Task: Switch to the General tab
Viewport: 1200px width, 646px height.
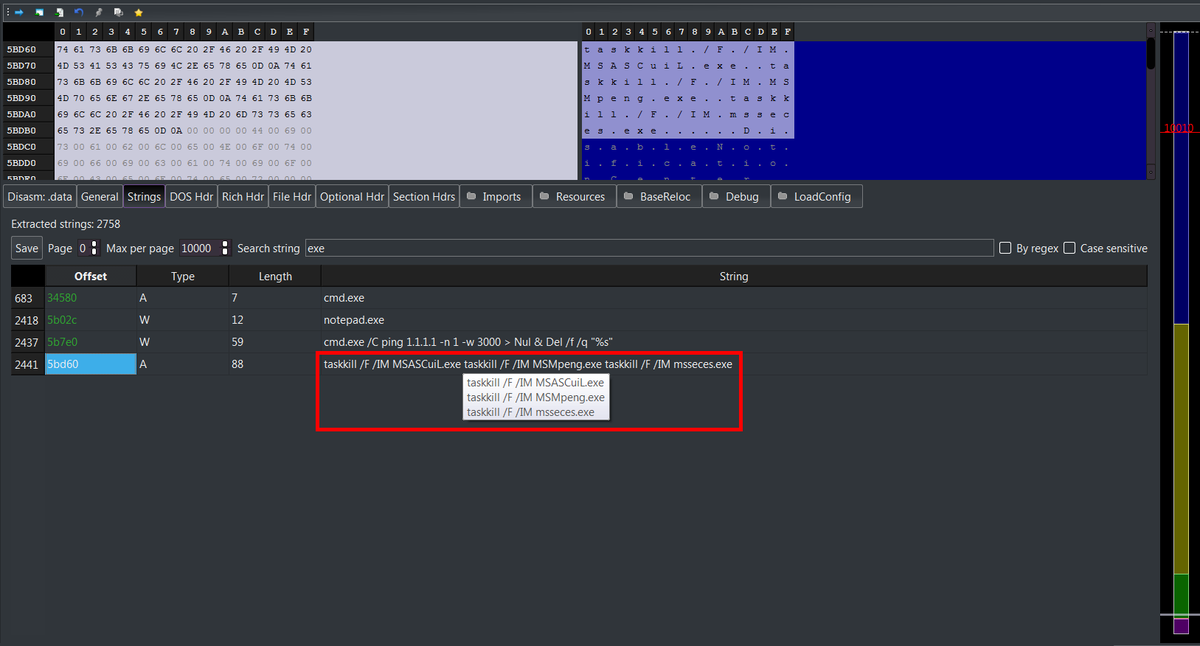Action: tap(100, 197)
